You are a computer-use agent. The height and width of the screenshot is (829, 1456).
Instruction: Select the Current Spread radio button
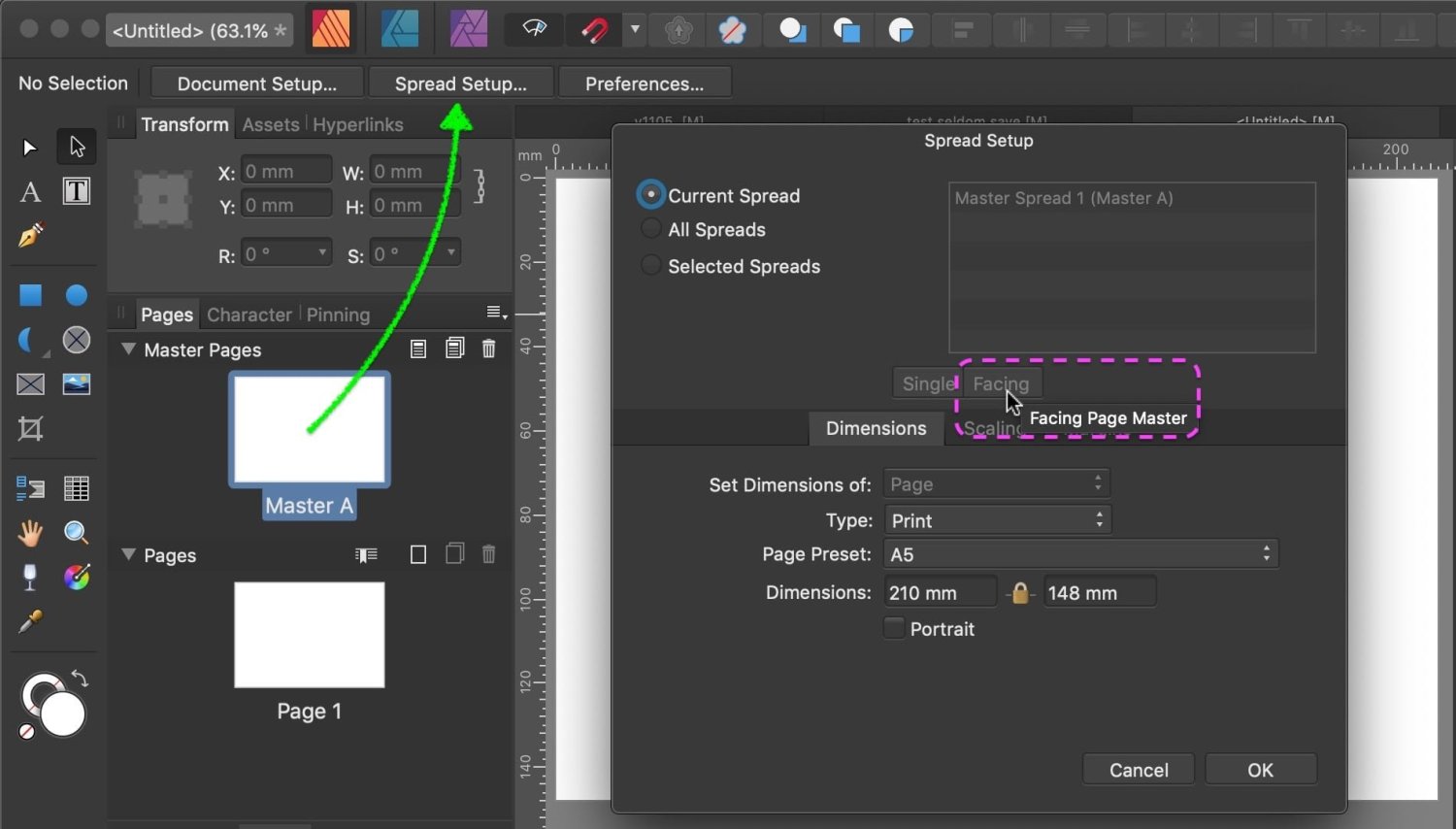[650, 195]
